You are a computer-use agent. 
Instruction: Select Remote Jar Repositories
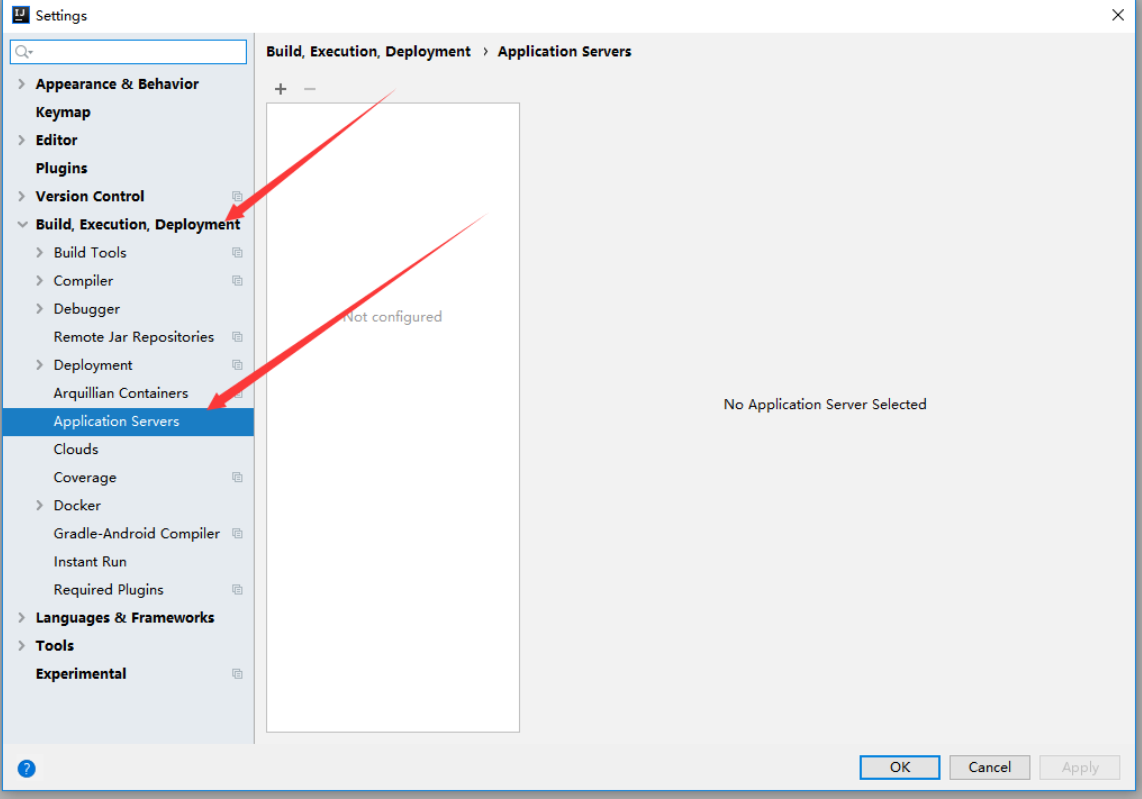point(134,337)
